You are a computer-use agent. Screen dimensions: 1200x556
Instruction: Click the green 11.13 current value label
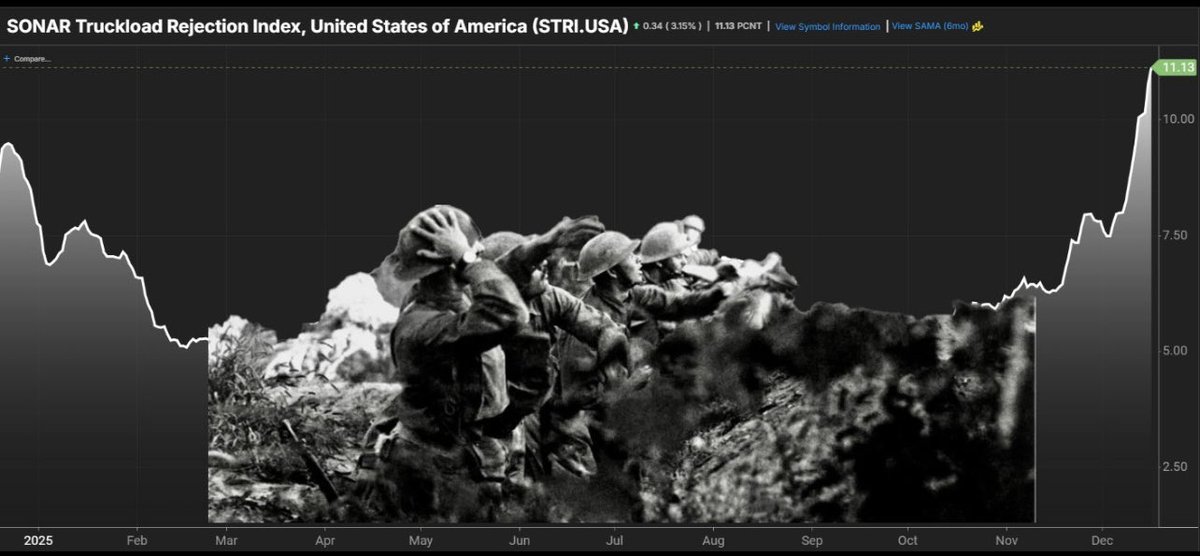[x=1175, y=68]
